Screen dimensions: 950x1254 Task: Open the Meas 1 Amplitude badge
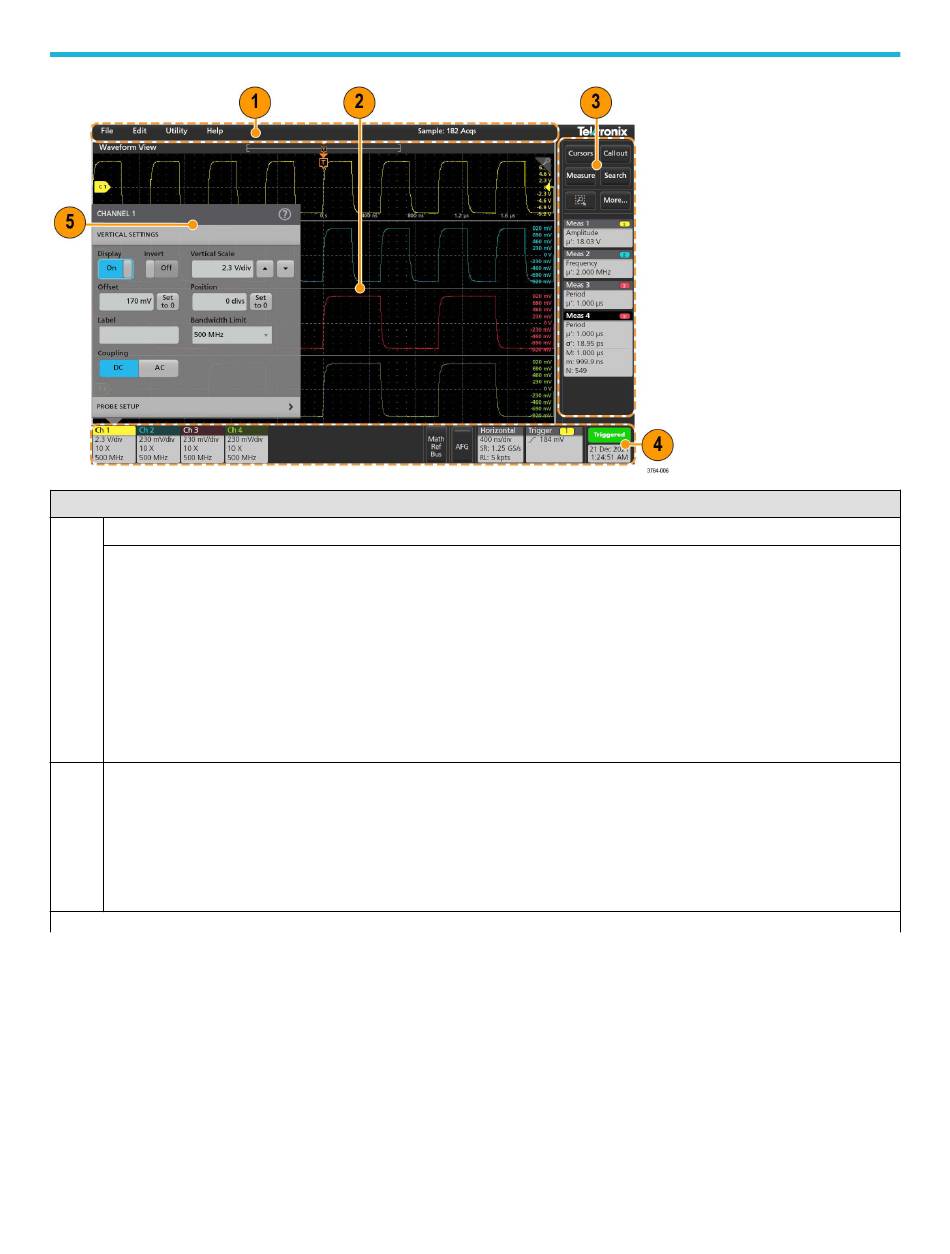click(x=598, y=233)
